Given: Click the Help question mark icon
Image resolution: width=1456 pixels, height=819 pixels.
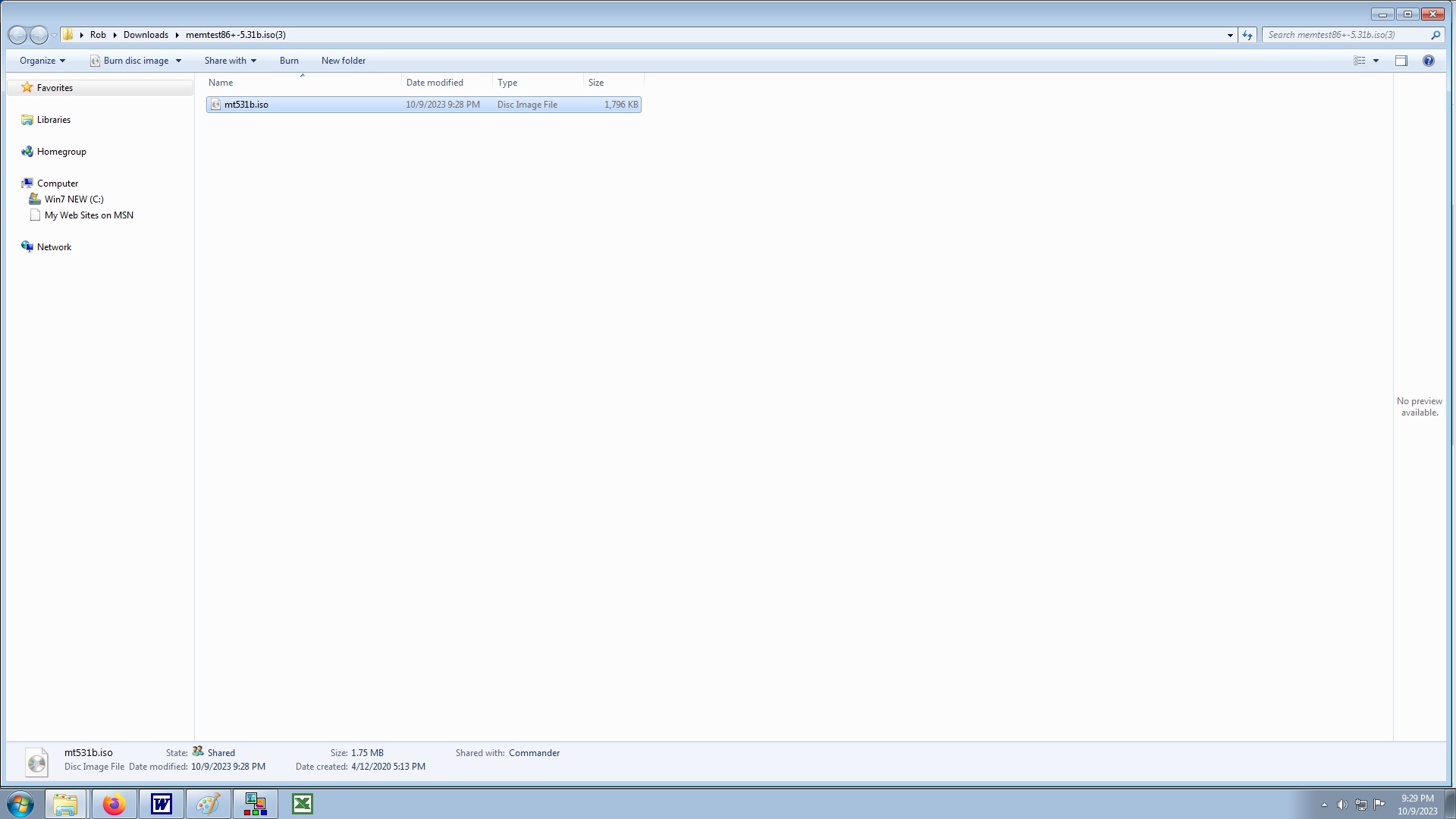Looking at the screenshot, I should (1428, 61).
